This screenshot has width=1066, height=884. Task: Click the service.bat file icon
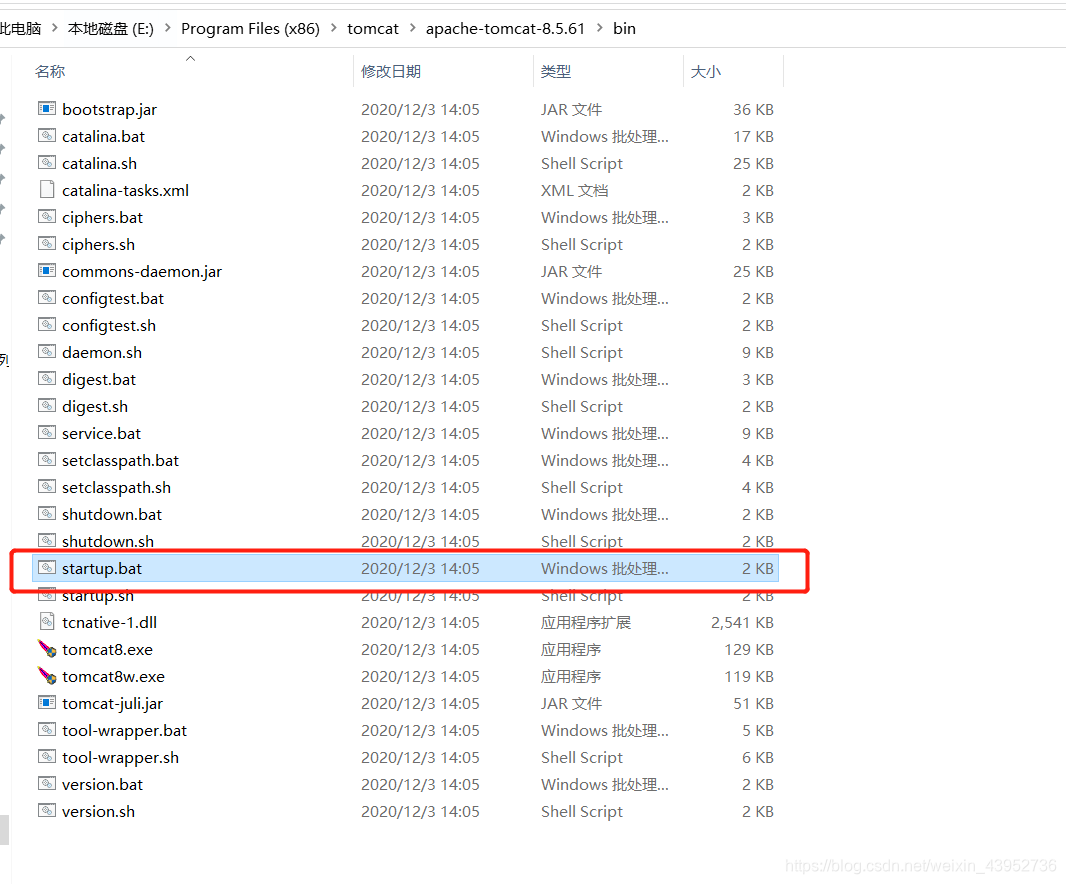(x=47, y=432)
